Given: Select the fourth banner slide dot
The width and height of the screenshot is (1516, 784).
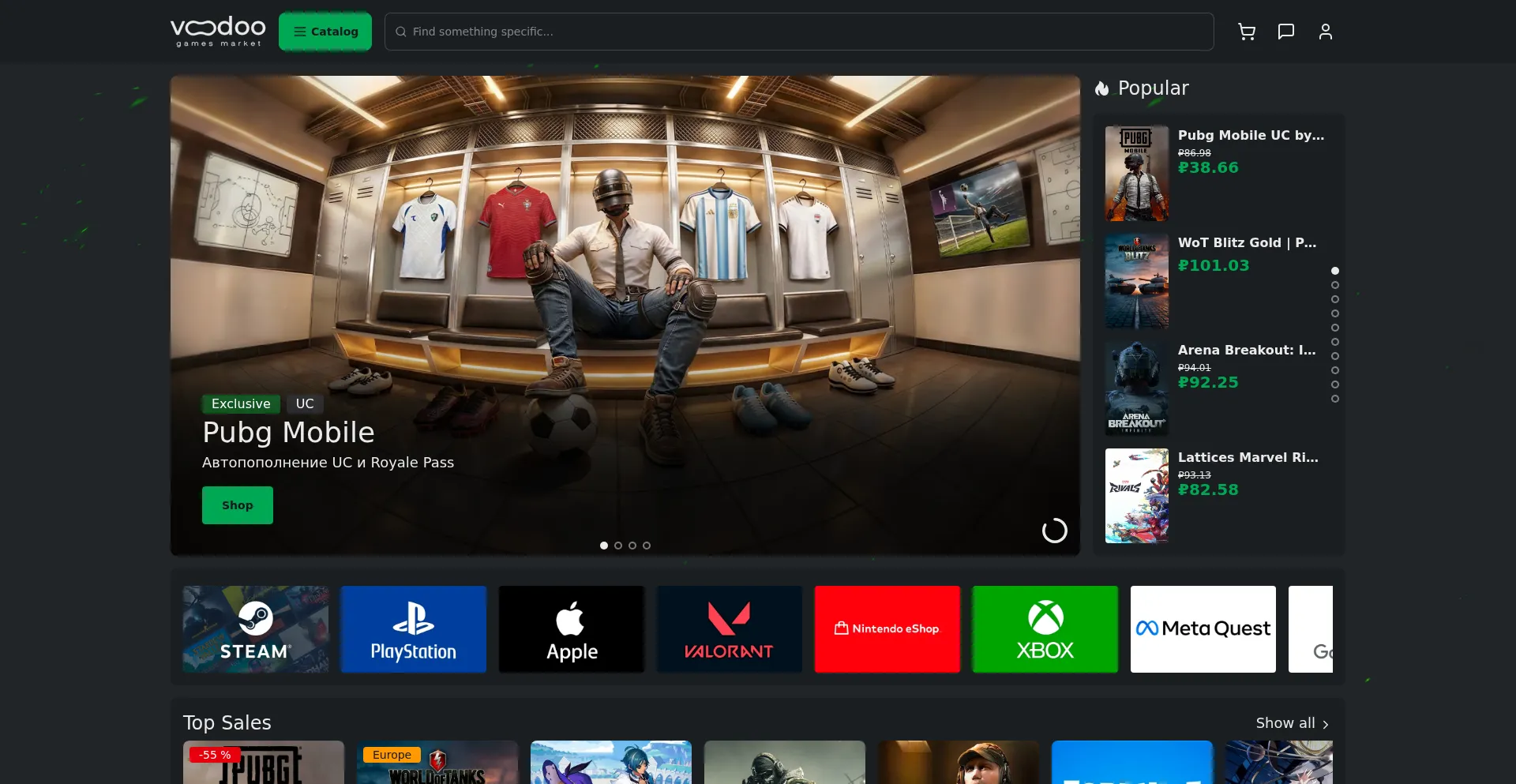Looking at the screenshot, I should click(647, 546).
